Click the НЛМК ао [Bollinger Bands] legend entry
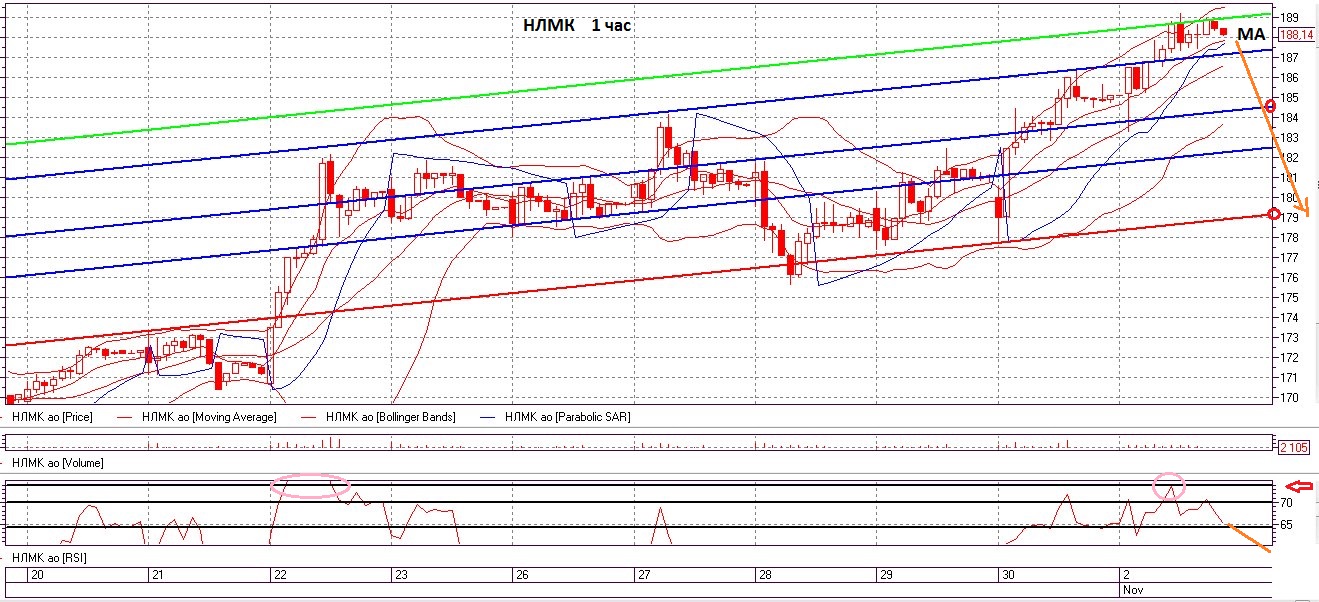1319x602 pixels. tap(391, 416)
